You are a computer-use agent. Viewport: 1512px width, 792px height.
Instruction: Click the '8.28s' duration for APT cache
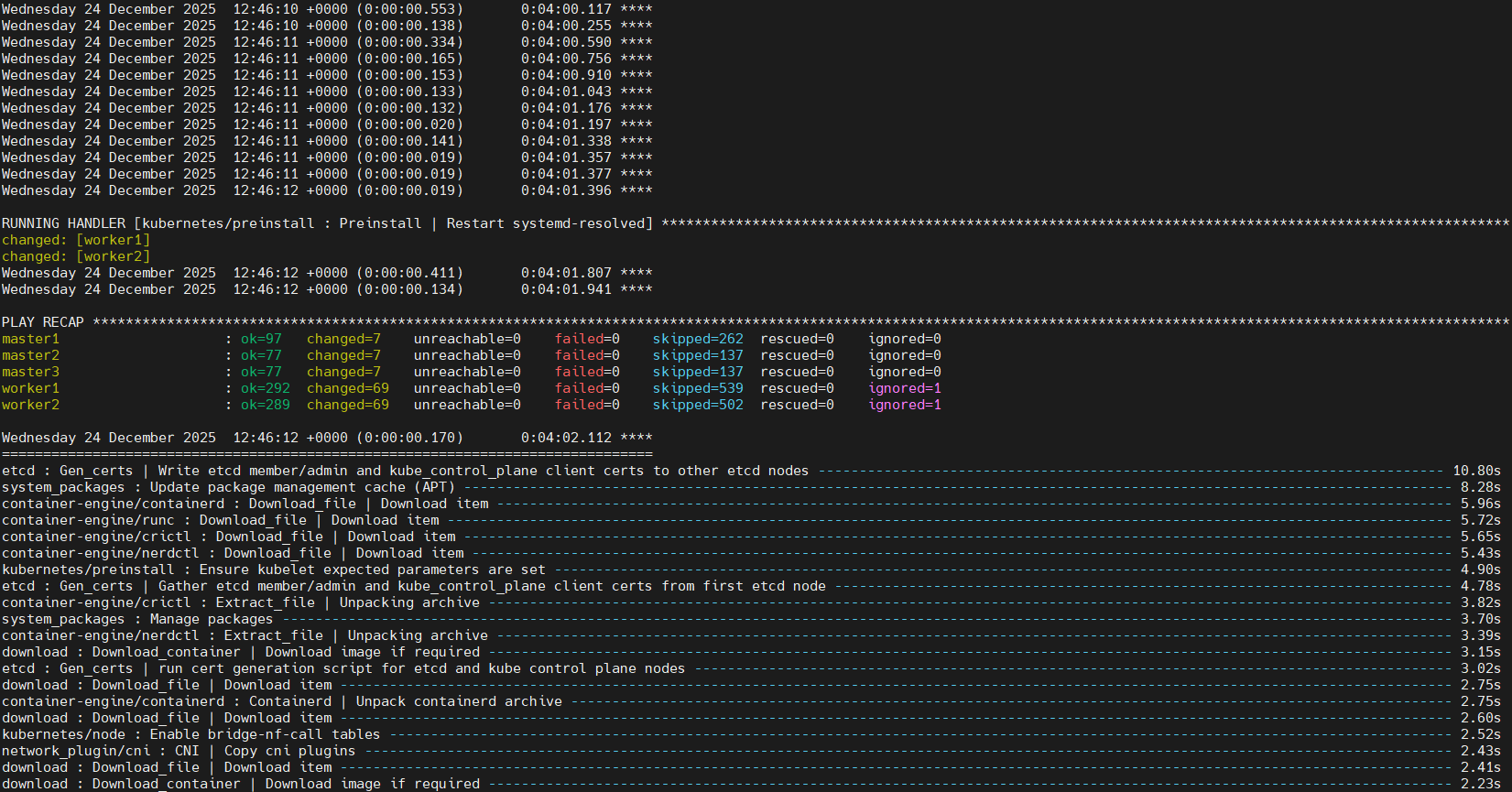(1481, 487)
